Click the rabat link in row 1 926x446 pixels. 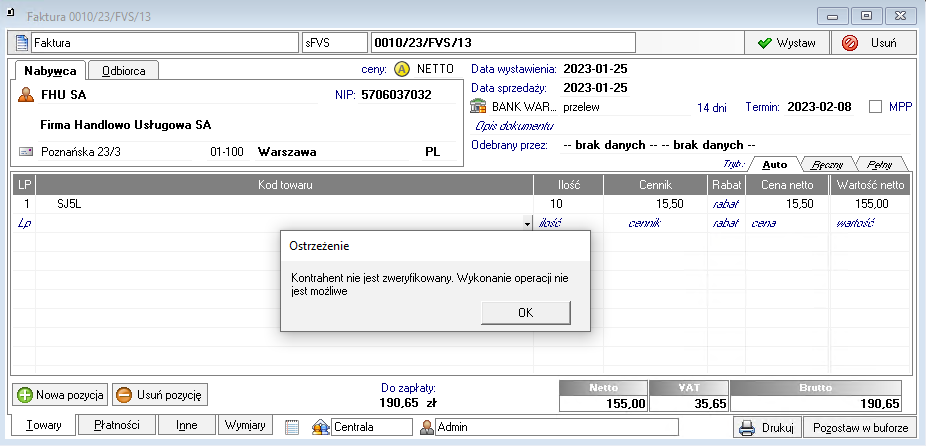(724, 203)
